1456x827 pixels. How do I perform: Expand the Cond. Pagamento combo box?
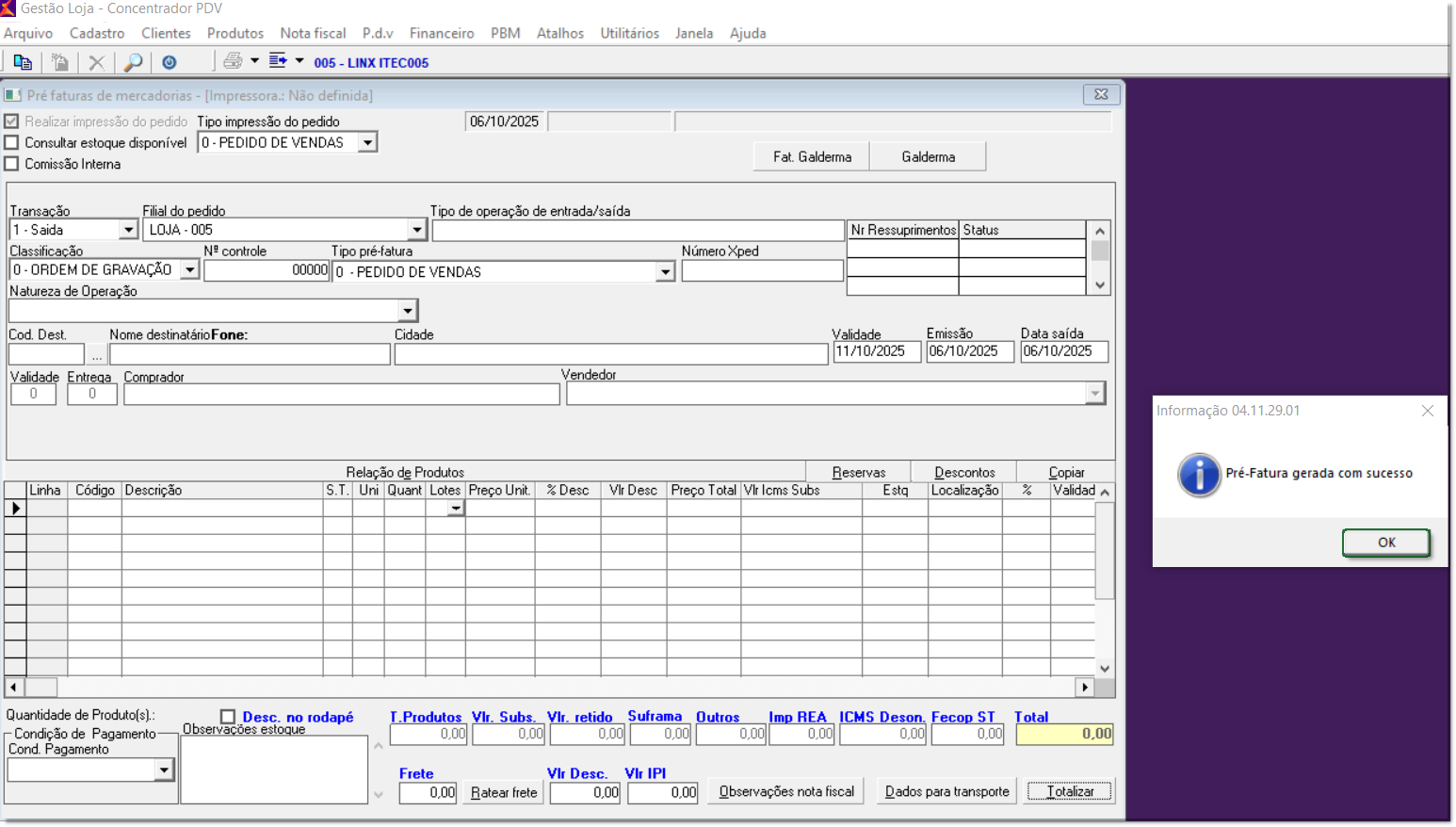(x=164, y=770)
